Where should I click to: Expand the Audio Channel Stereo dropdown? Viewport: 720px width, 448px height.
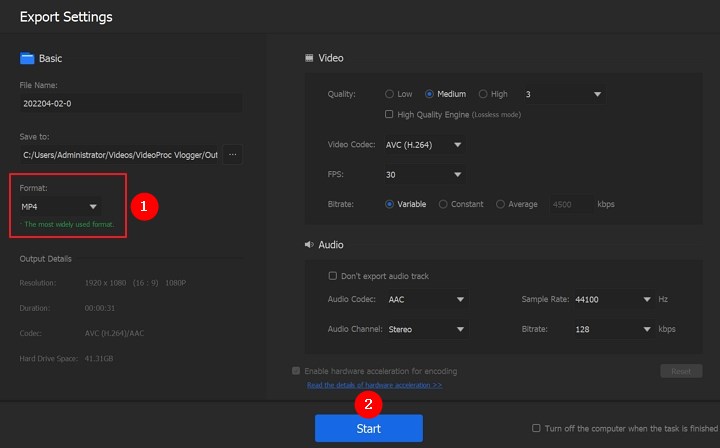(x=426, y=329)
